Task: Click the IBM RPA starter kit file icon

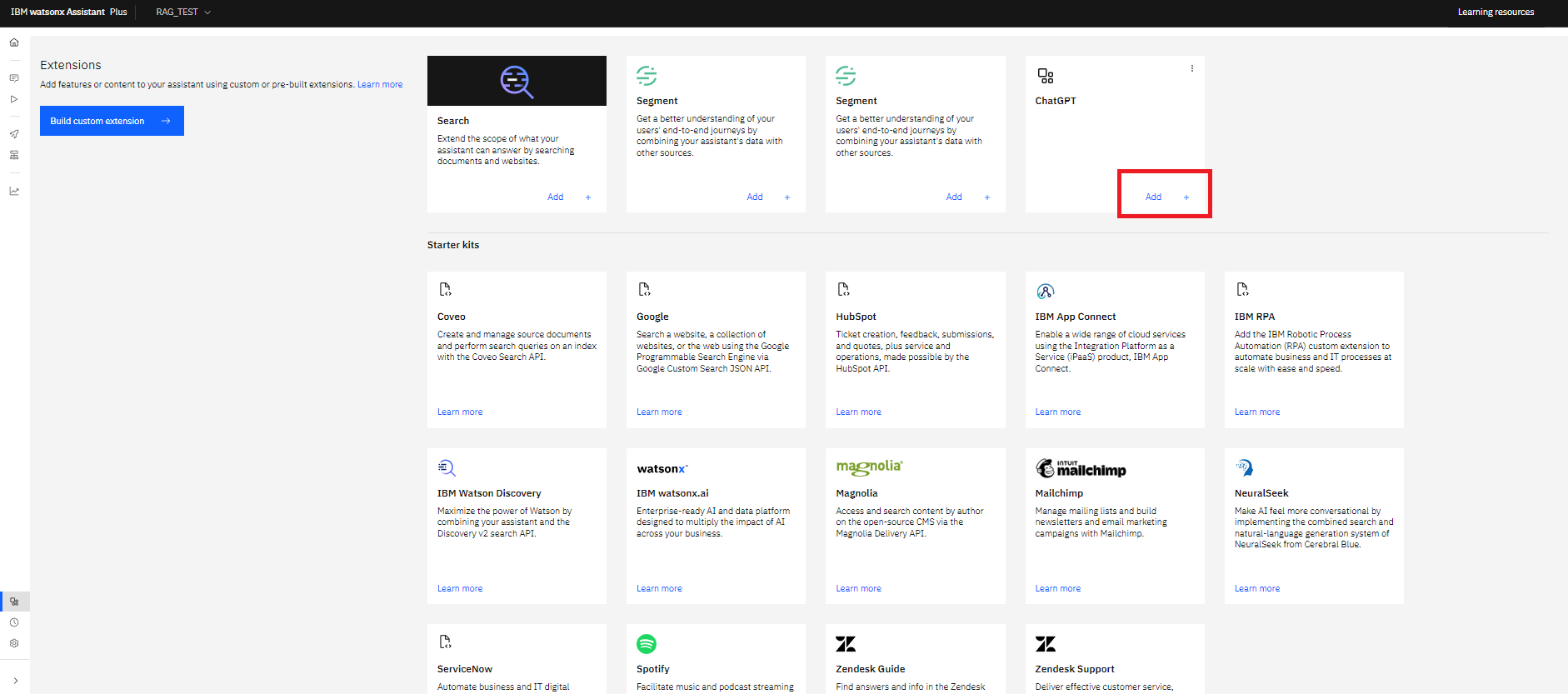Action: [1242, 289]
